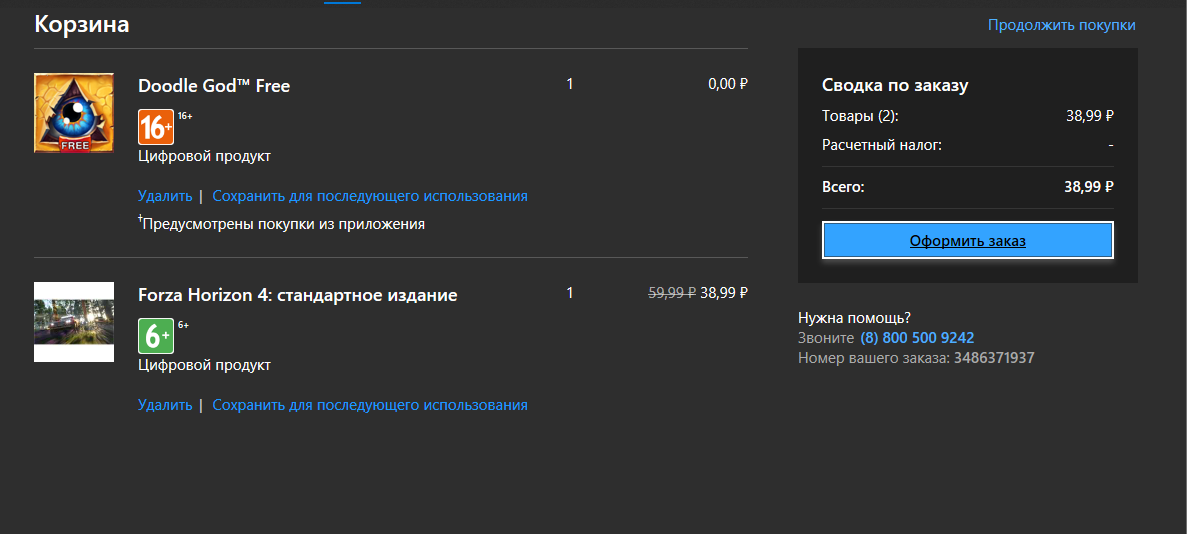Click struck-through price 59,99 ₽
Viewport: 1187px width, 534px height.
point(672,292)
